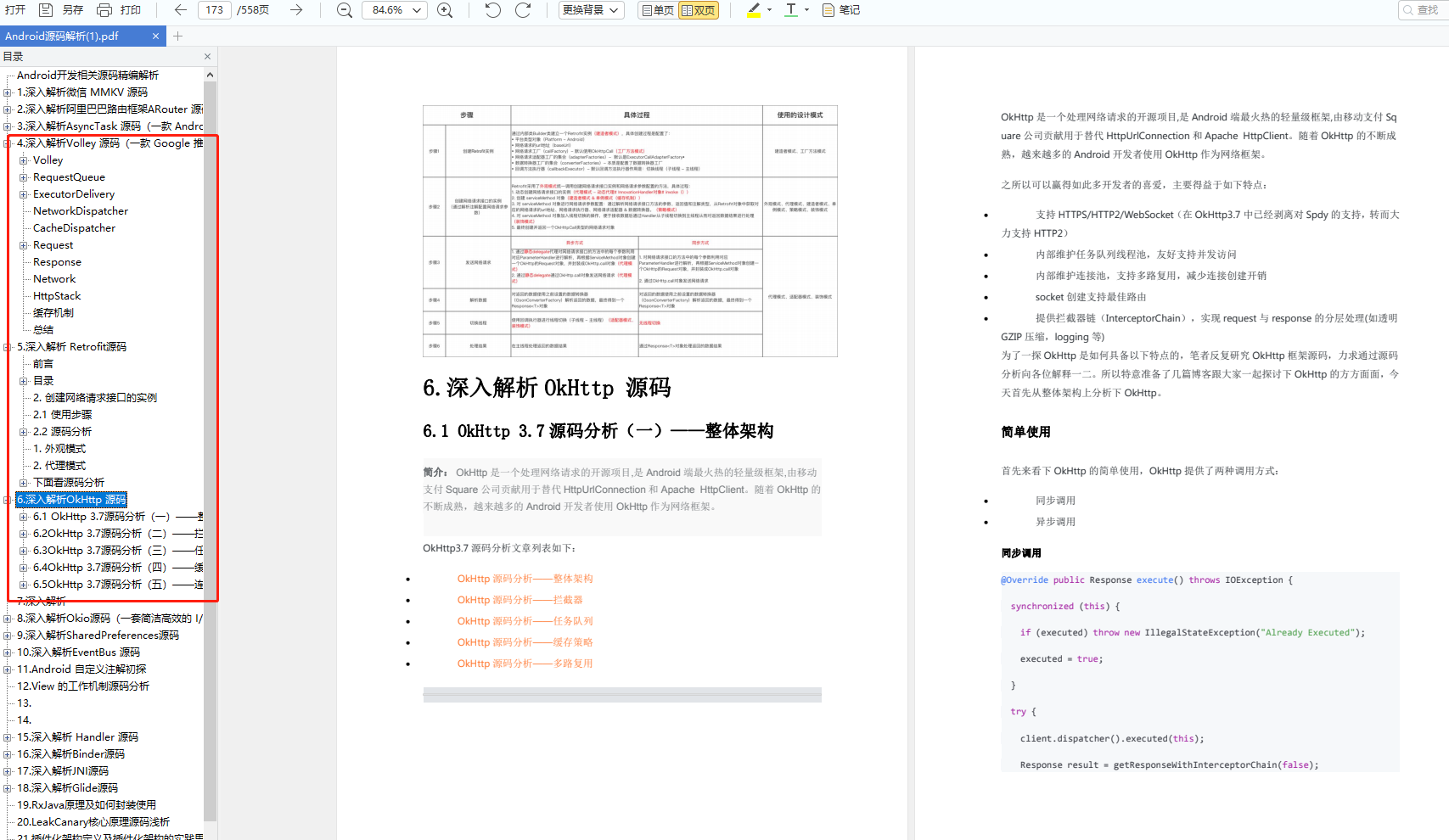Image resolution: width=1449 pixels, height=840 pixels.
Task: Open link OkHttp 源码分析——任务队列
Action: pos(525,621)
